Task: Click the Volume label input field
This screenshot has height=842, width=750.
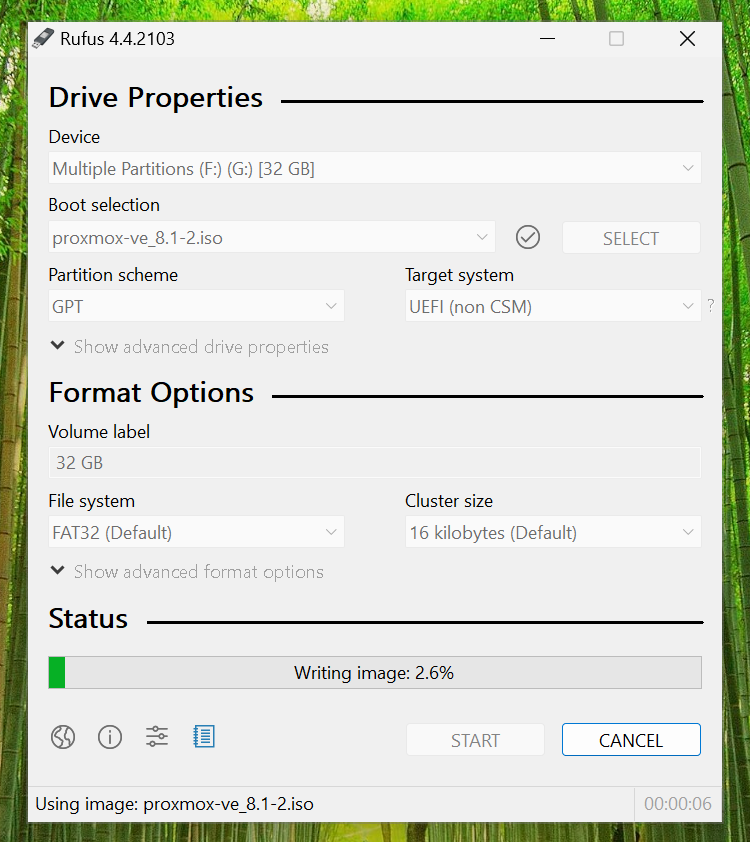Action: (x=375, y=462)
